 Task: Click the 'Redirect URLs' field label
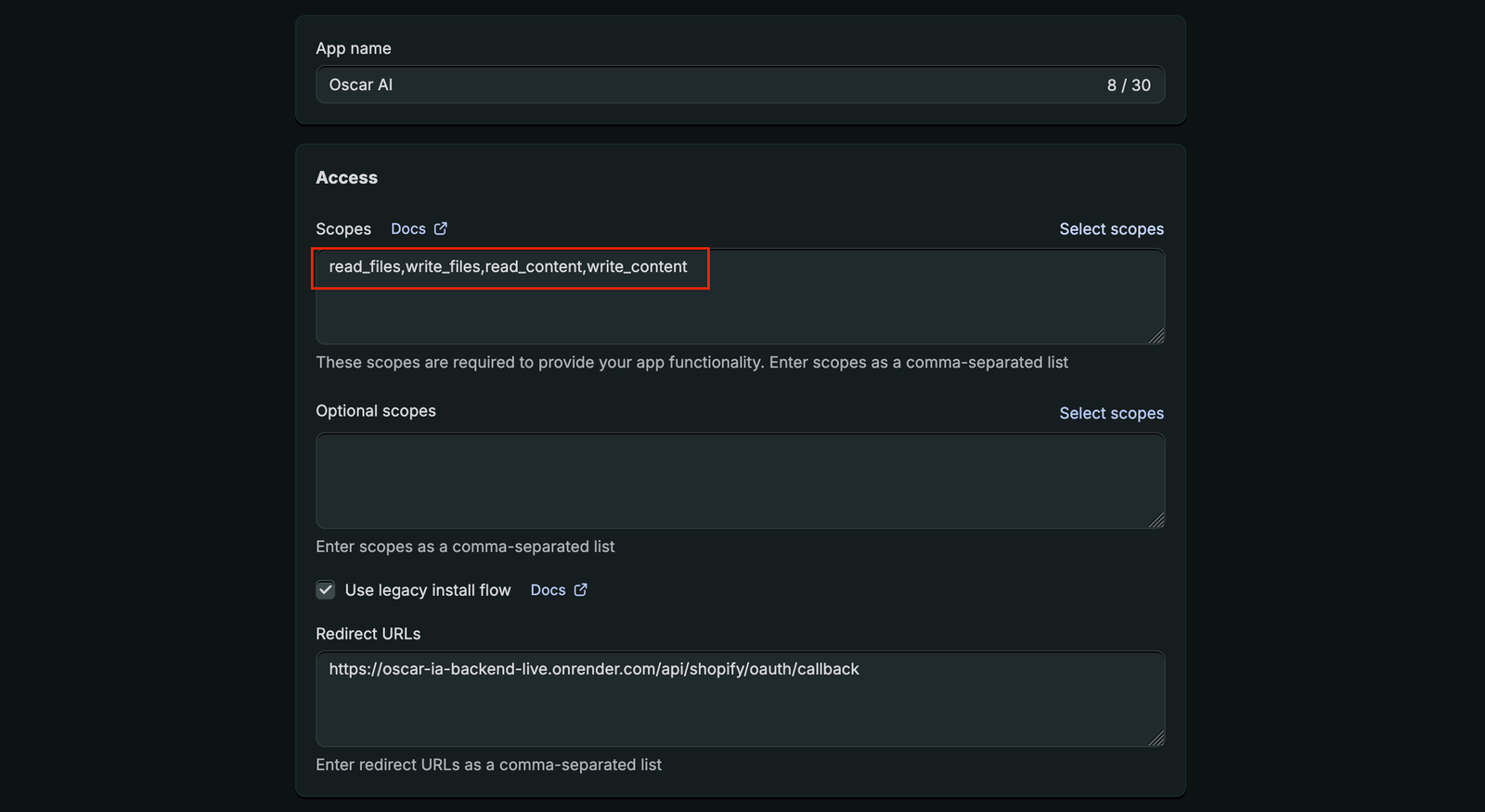point(368,634)
